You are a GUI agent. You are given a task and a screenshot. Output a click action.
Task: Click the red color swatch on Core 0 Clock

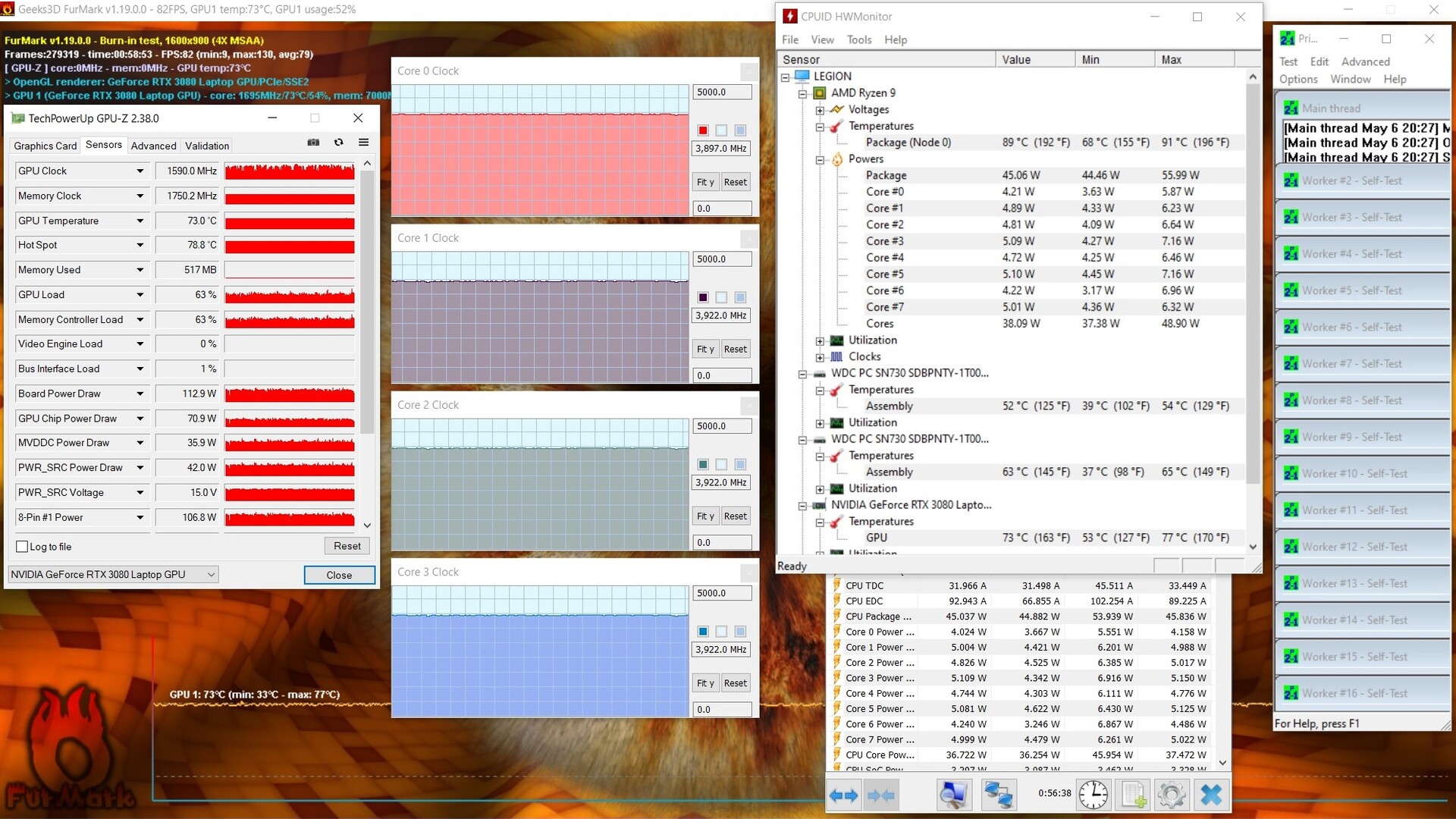pyautogui.click(x=703, y=130)
